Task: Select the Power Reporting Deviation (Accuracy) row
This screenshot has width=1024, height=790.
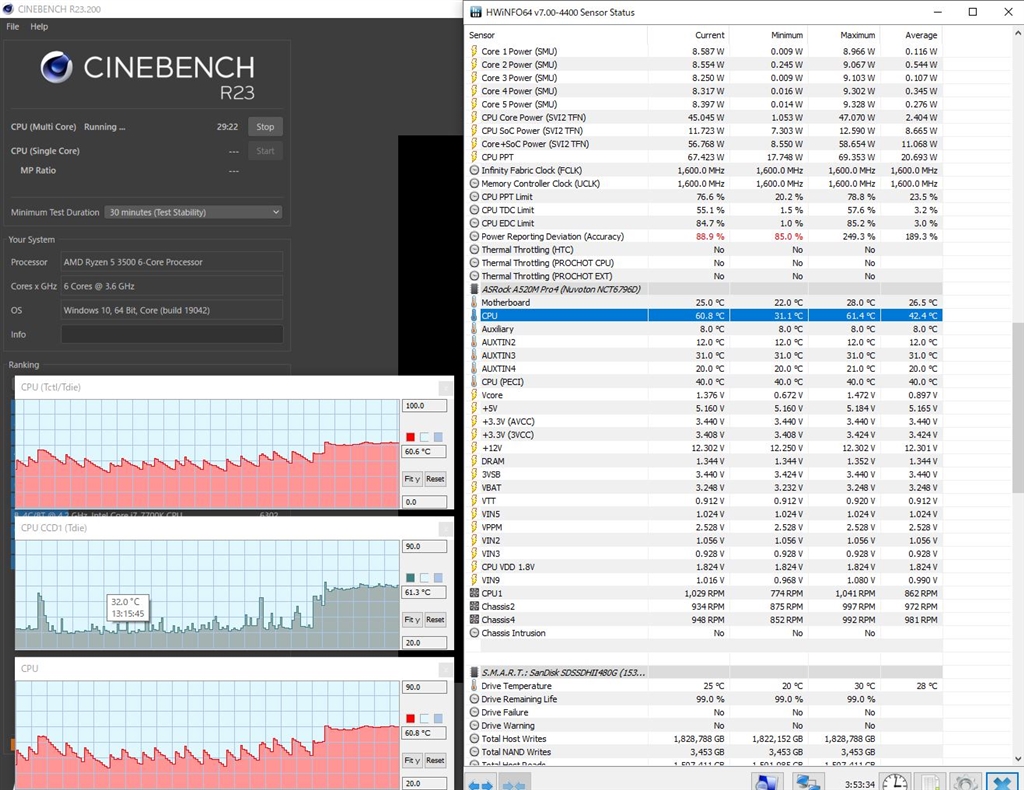Action: (x=704, y=236)
